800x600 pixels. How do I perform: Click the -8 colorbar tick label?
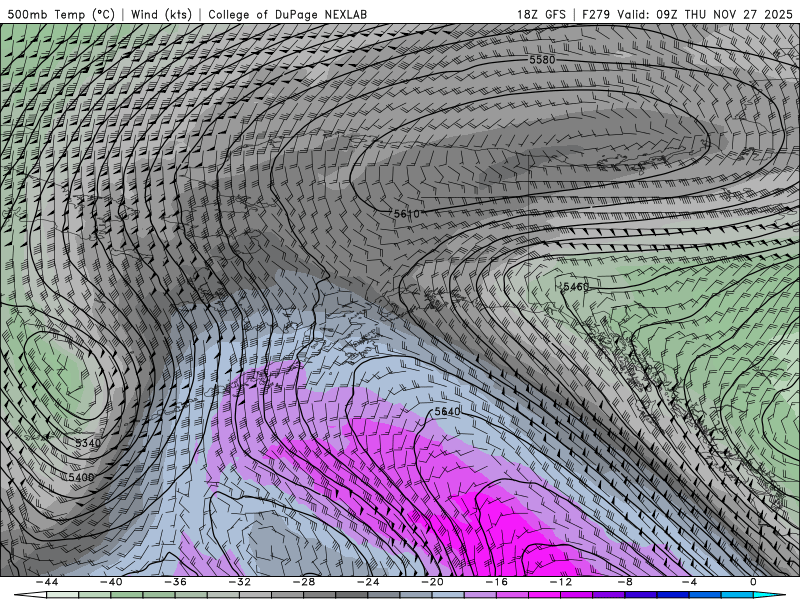coord(625,582)
